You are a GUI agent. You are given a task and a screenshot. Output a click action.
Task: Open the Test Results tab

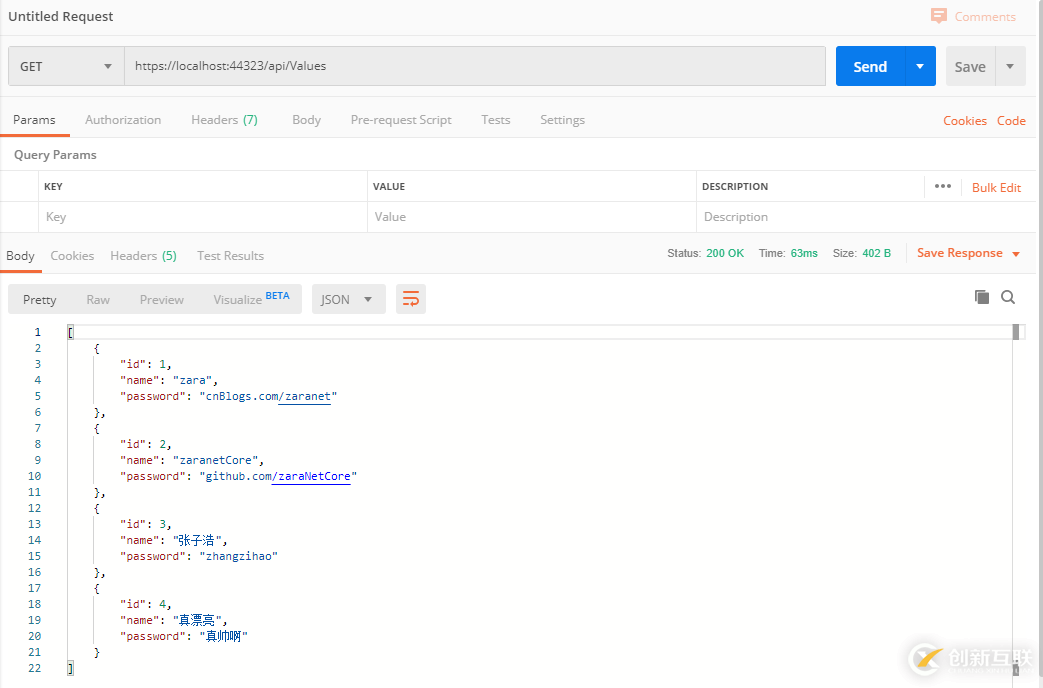230,256
